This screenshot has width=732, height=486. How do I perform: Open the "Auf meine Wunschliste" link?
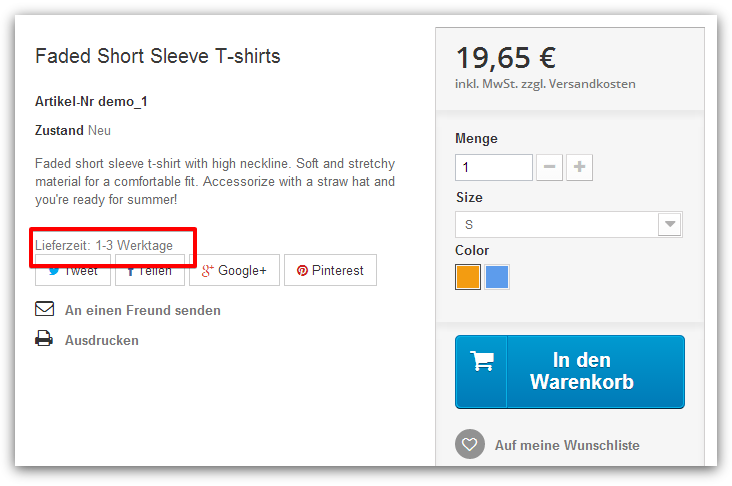click(567, 445)
